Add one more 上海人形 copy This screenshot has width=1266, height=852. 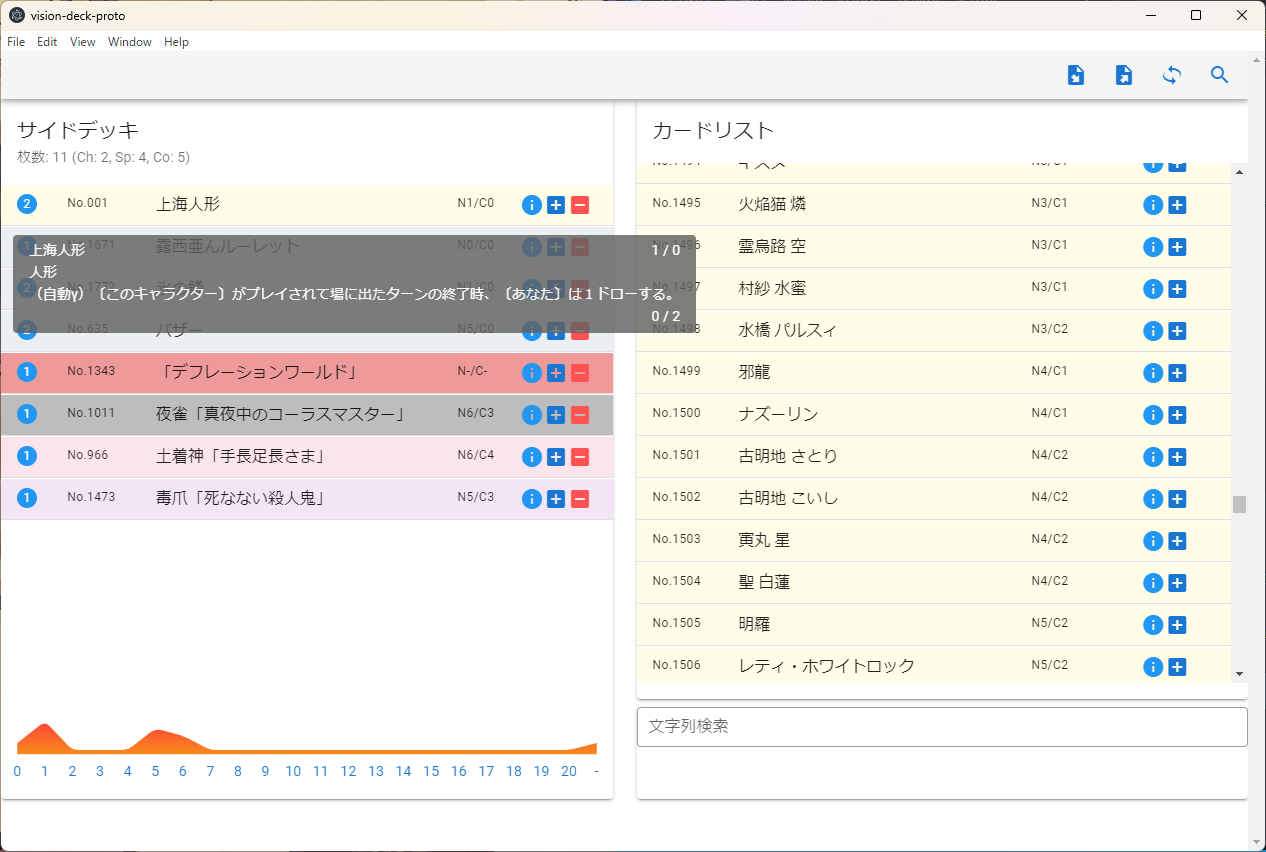tap(556, 205)
